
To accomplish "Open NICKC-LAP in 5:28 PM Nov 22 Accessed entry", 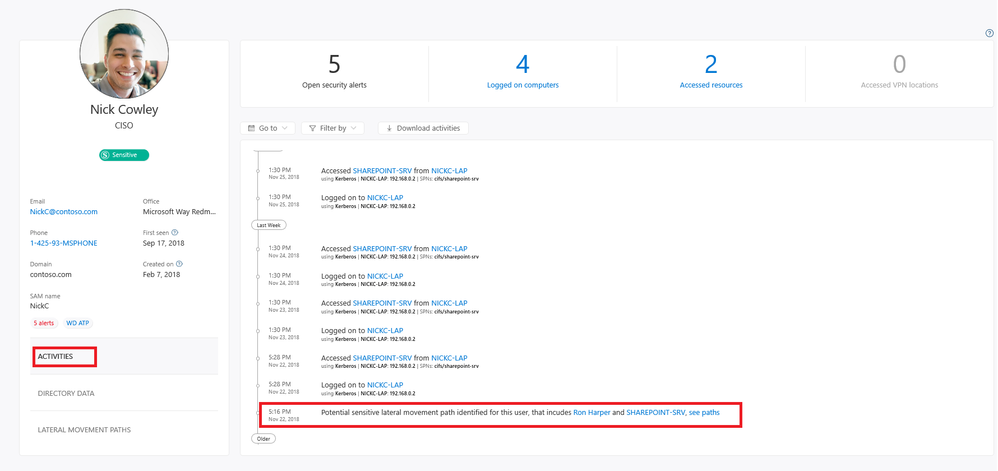I will coord(449,358).
